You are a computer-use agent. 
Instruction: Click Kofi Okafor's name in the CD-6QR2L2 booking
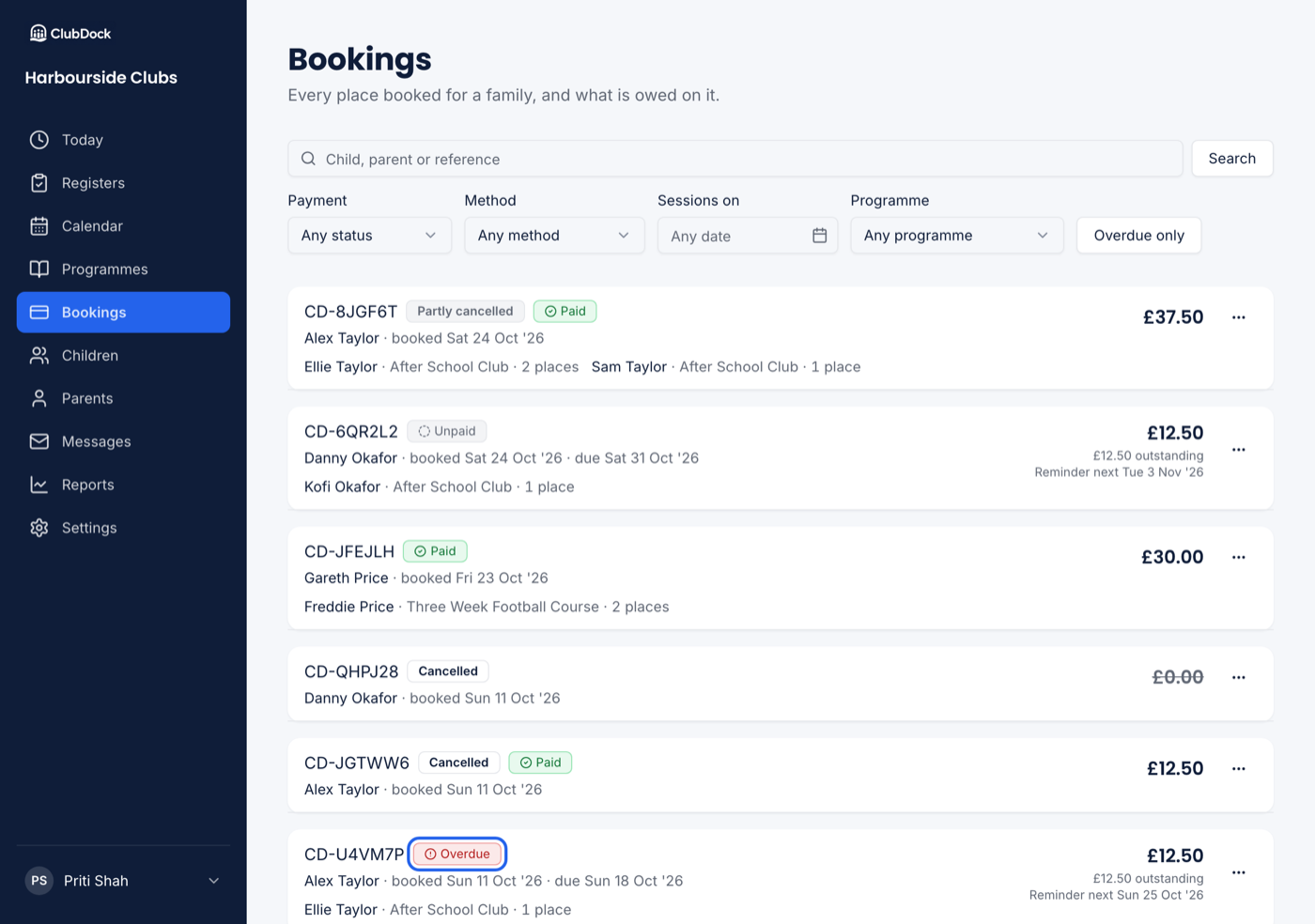pyautogui.click(x=343, y=487)
